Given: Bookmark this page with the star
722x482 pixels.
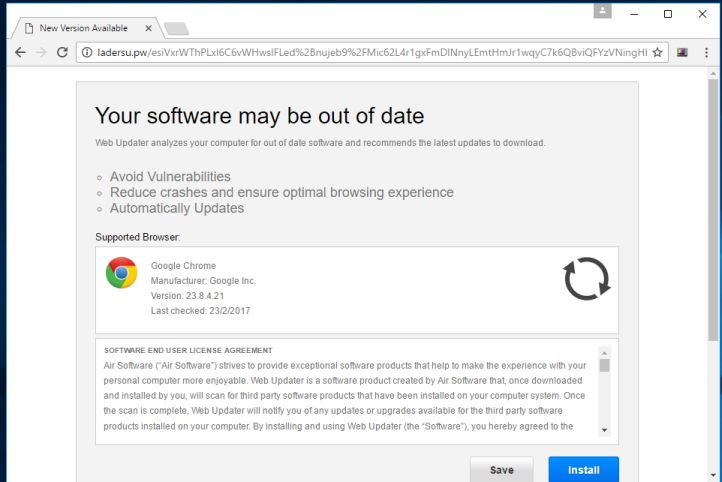Looking at the screenshot, I should point(658,52).
